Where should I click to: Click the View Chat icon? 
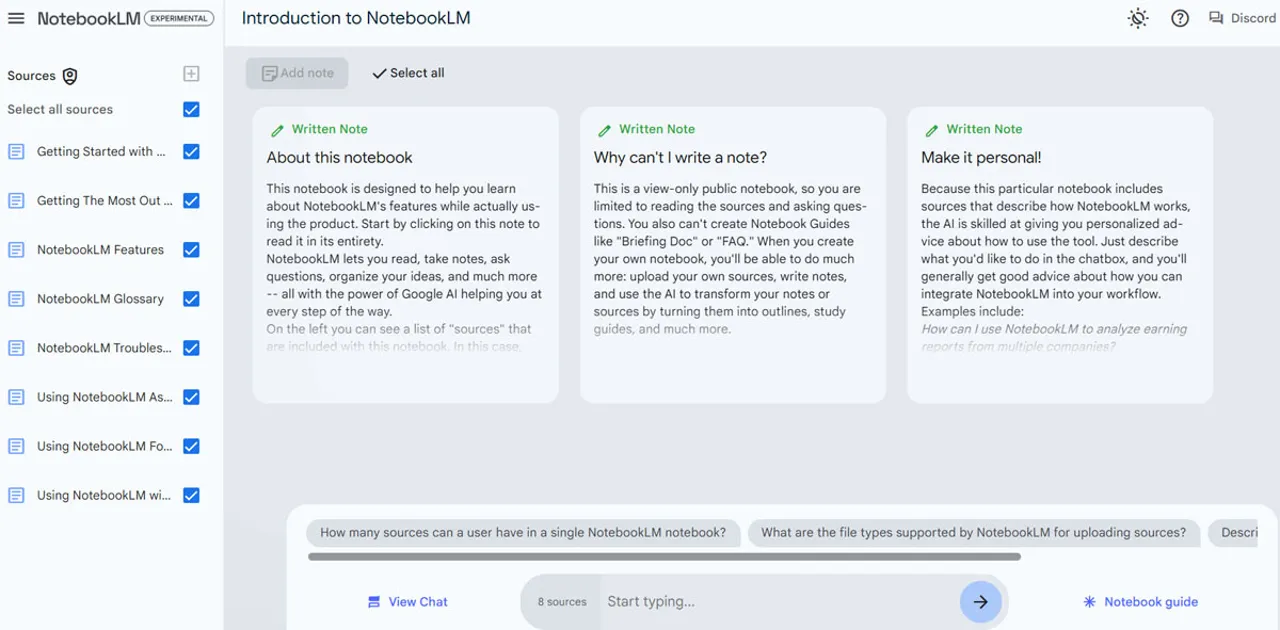coord(375,601)
